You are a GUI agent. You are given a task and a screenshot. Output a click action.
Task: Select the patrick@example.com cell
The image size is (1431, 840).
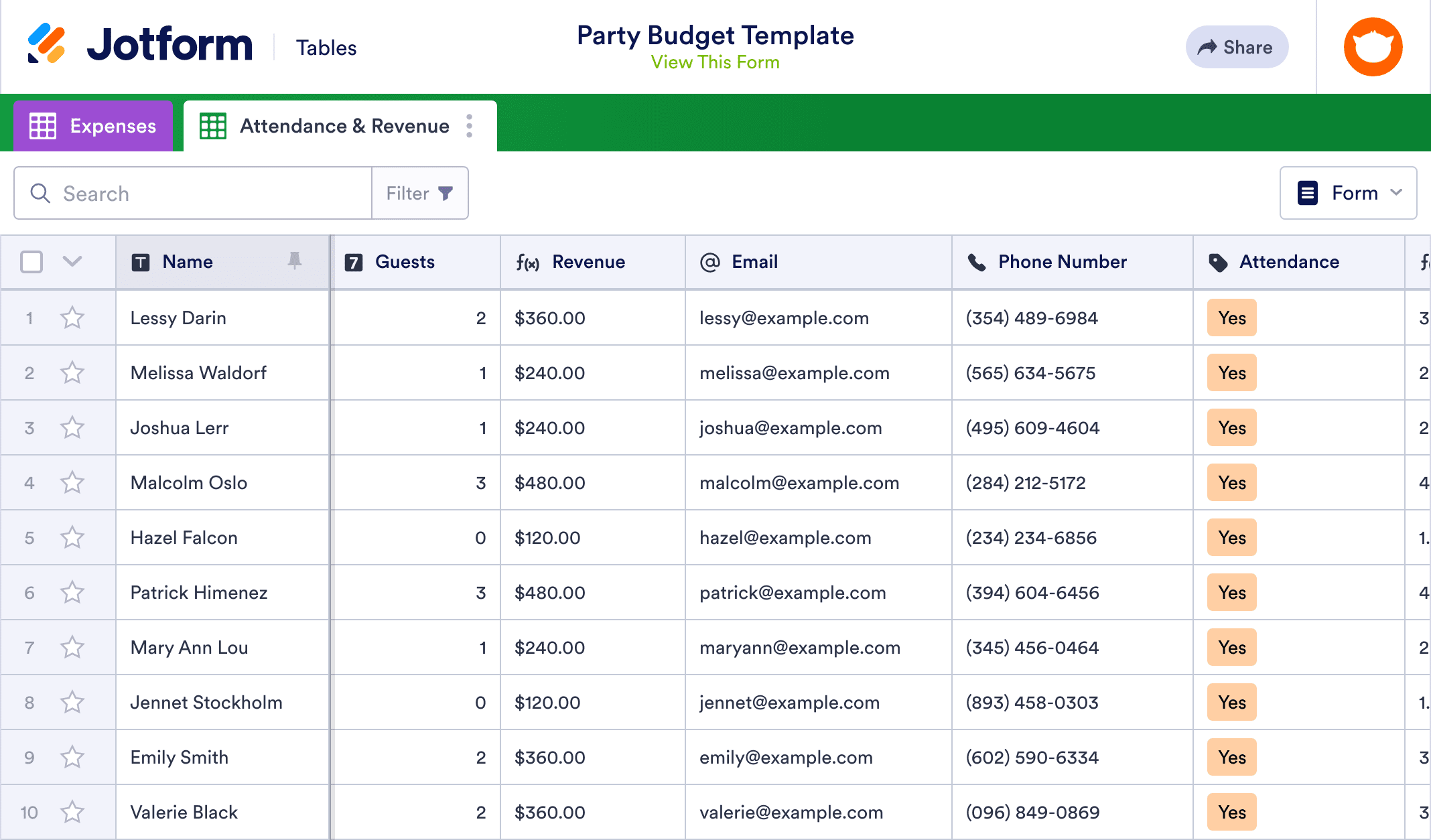coord(819,592)
